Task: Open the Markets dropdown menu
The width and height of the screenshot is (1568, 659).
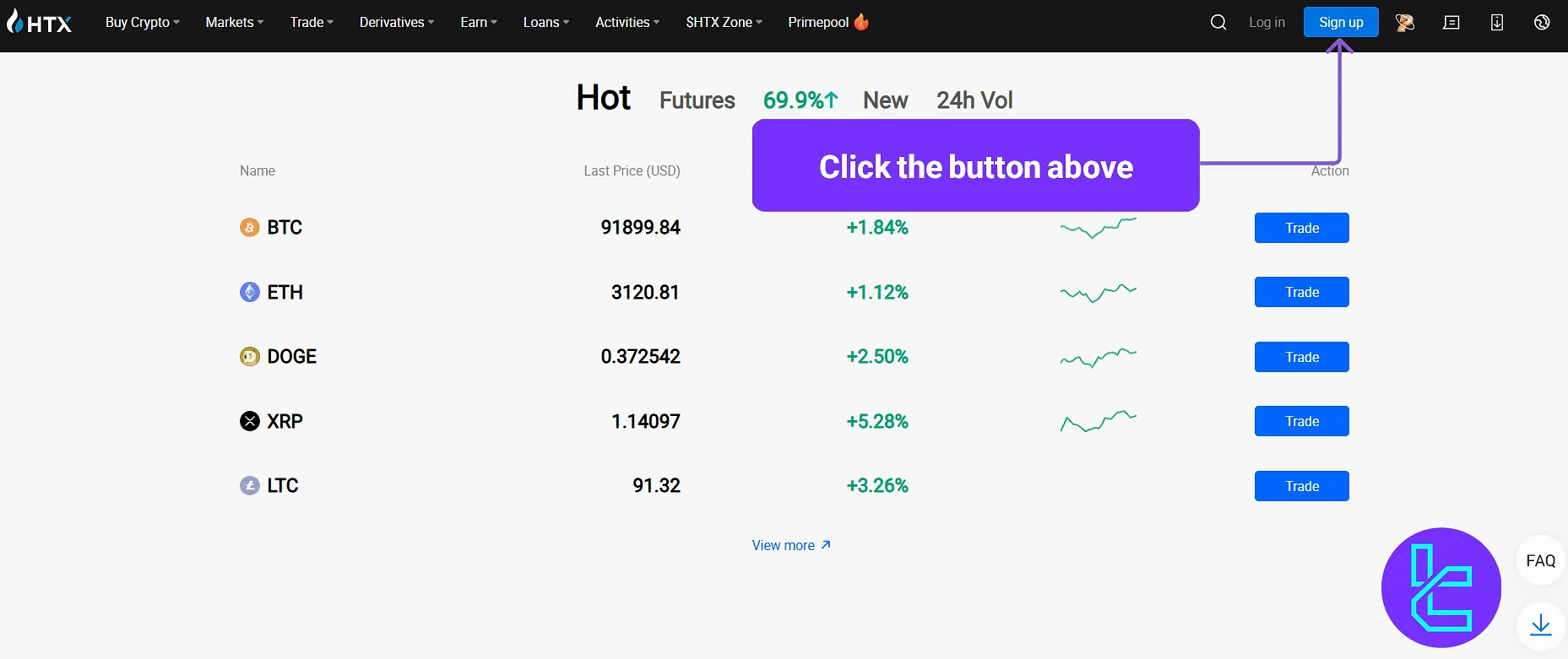Action: 234,23
